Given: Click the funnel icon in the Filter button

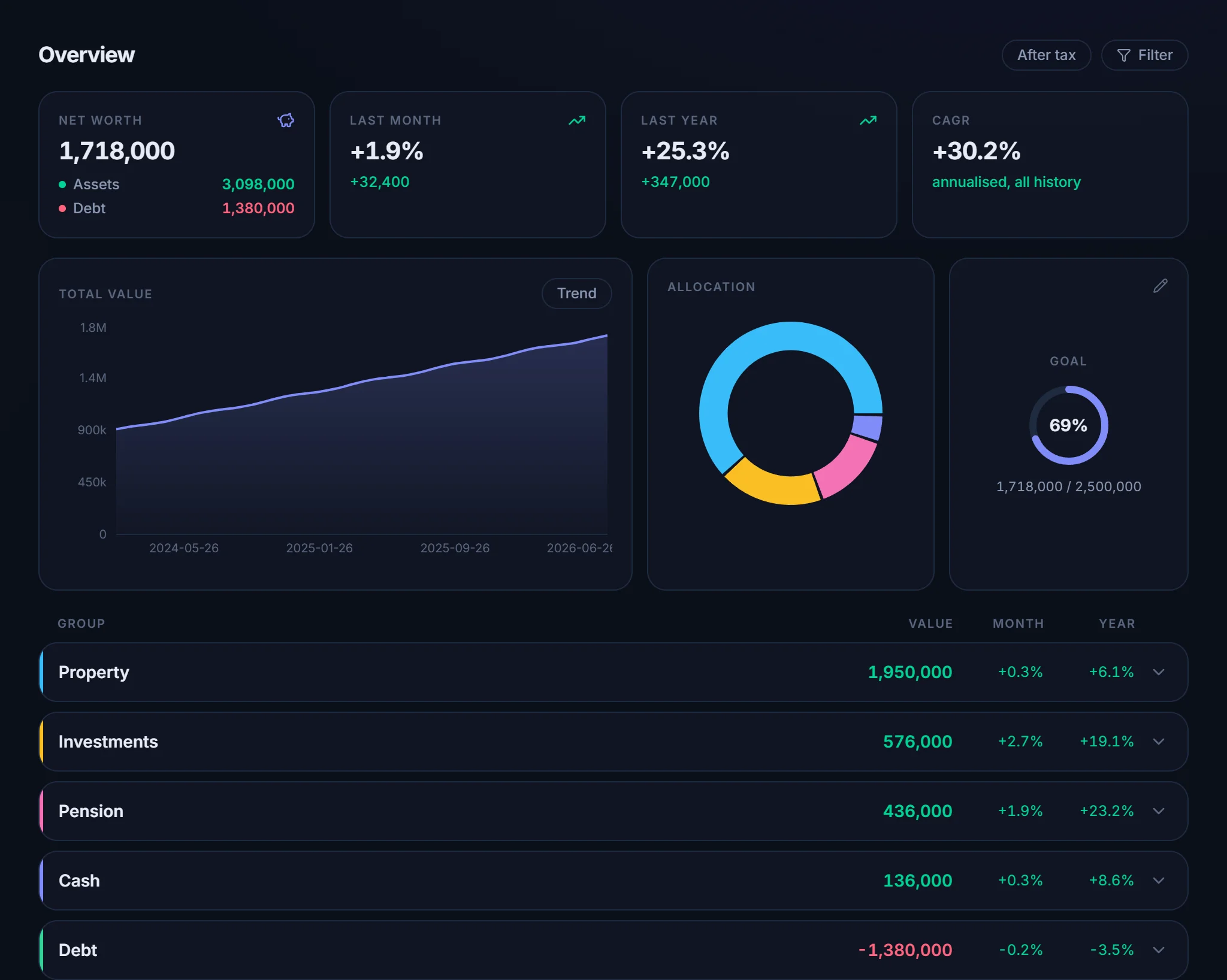Looking at the screenshot, I should tap(1124, 55).
